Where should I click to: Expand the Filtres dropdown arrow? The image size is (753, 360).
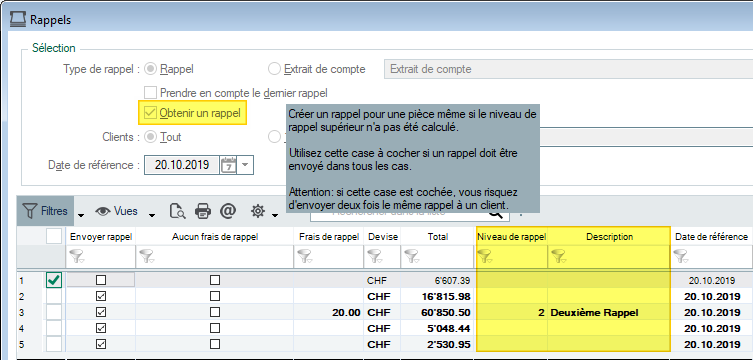[x=81, y=215]
